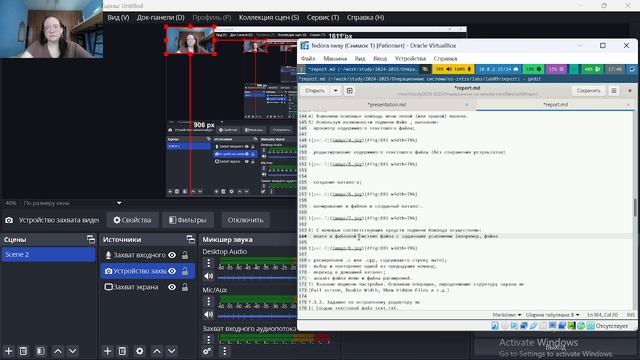Click the VirtualBox title bar app icon
The height and width of the screenshot is (360, 640).
point(304,46)
